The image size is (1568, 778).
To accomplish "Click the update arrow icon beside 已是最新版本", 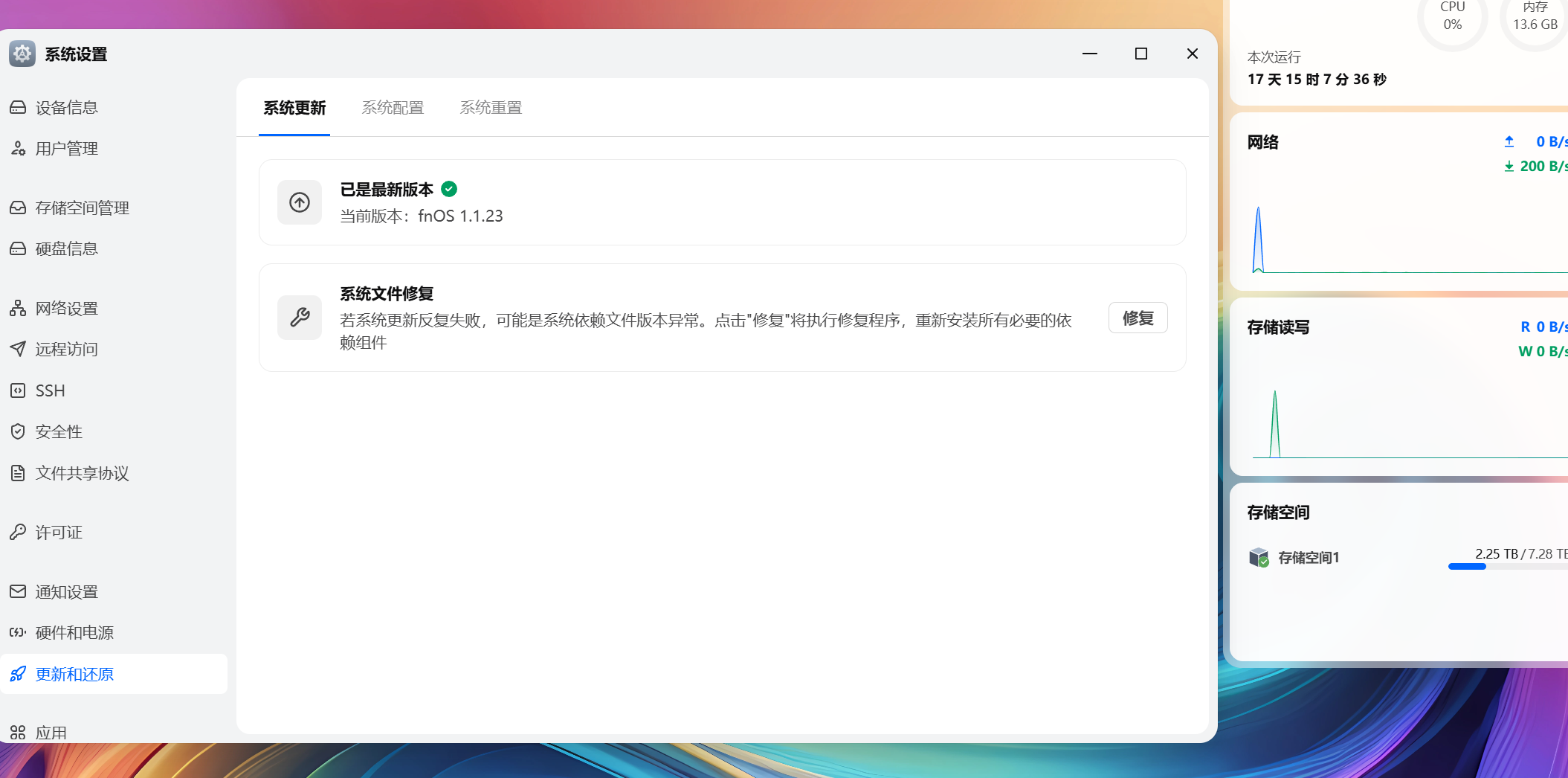I will pos(300,202).
